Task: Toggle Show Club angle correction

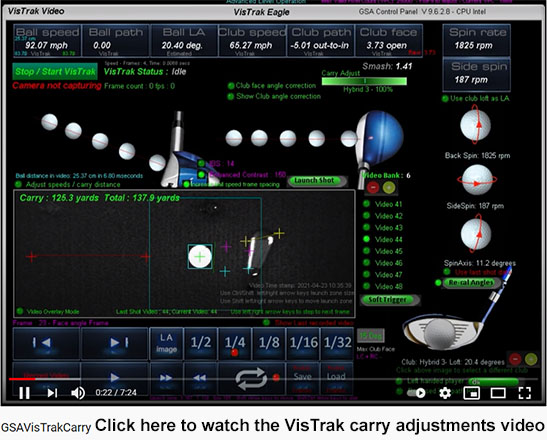Action: click(231, 97)
